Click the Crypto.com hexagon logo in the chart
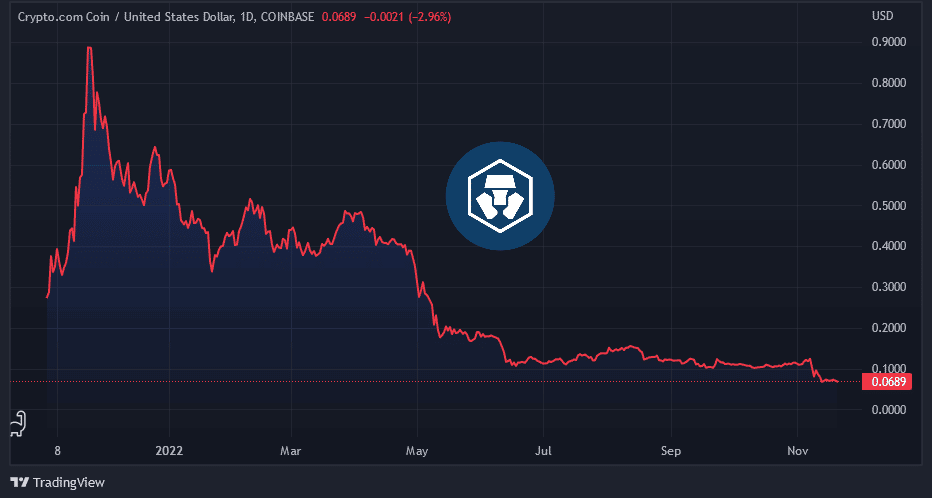 (499, 196)
